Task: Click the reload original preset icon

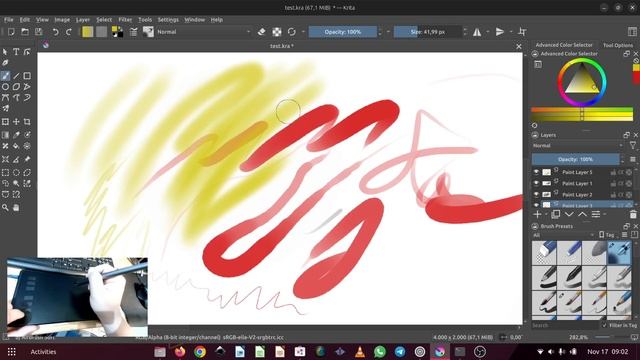Action: (x=291, y=32)
